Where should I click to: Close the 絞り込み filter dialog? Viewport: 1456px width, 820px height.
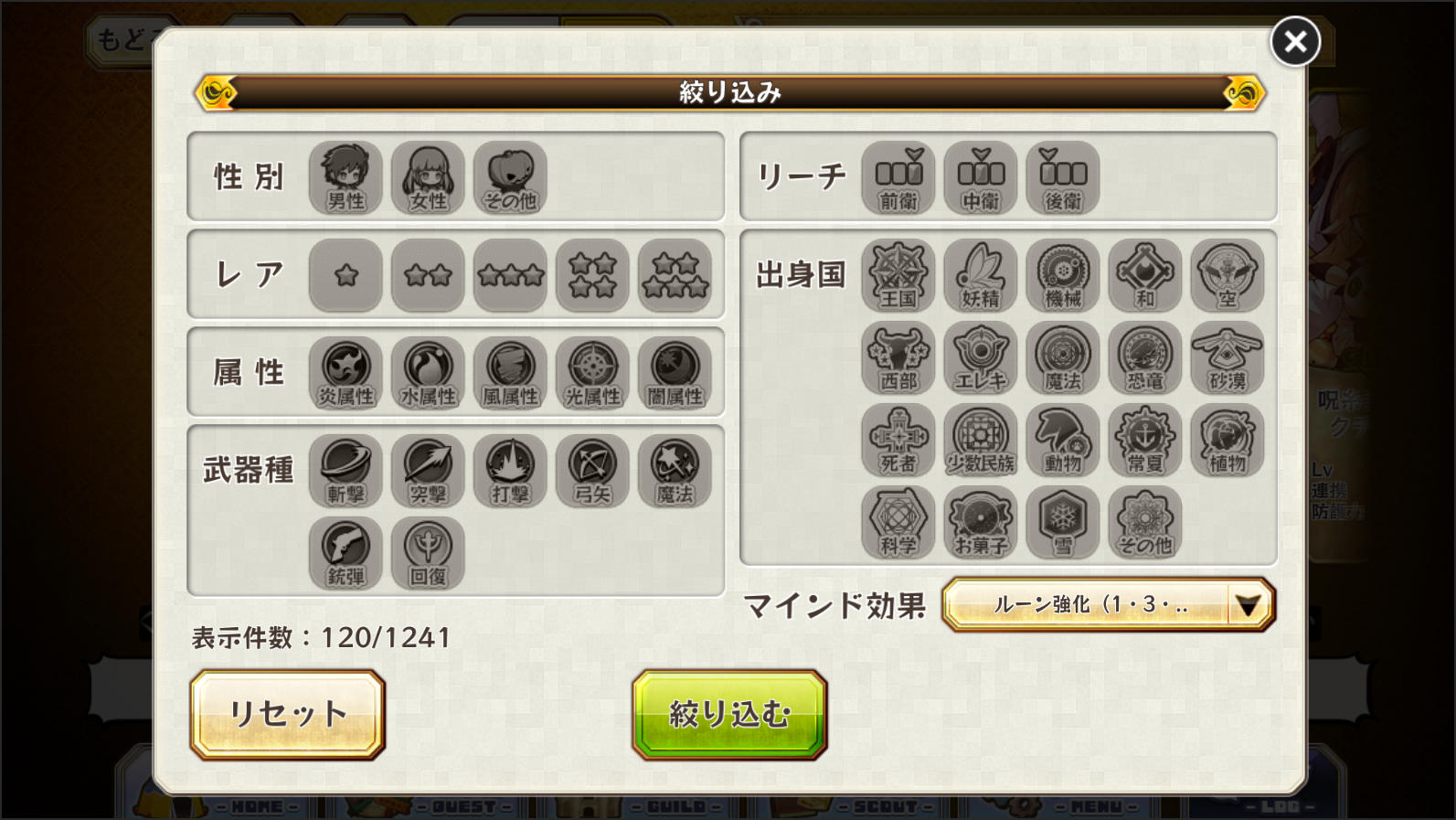click(1294, 41)
